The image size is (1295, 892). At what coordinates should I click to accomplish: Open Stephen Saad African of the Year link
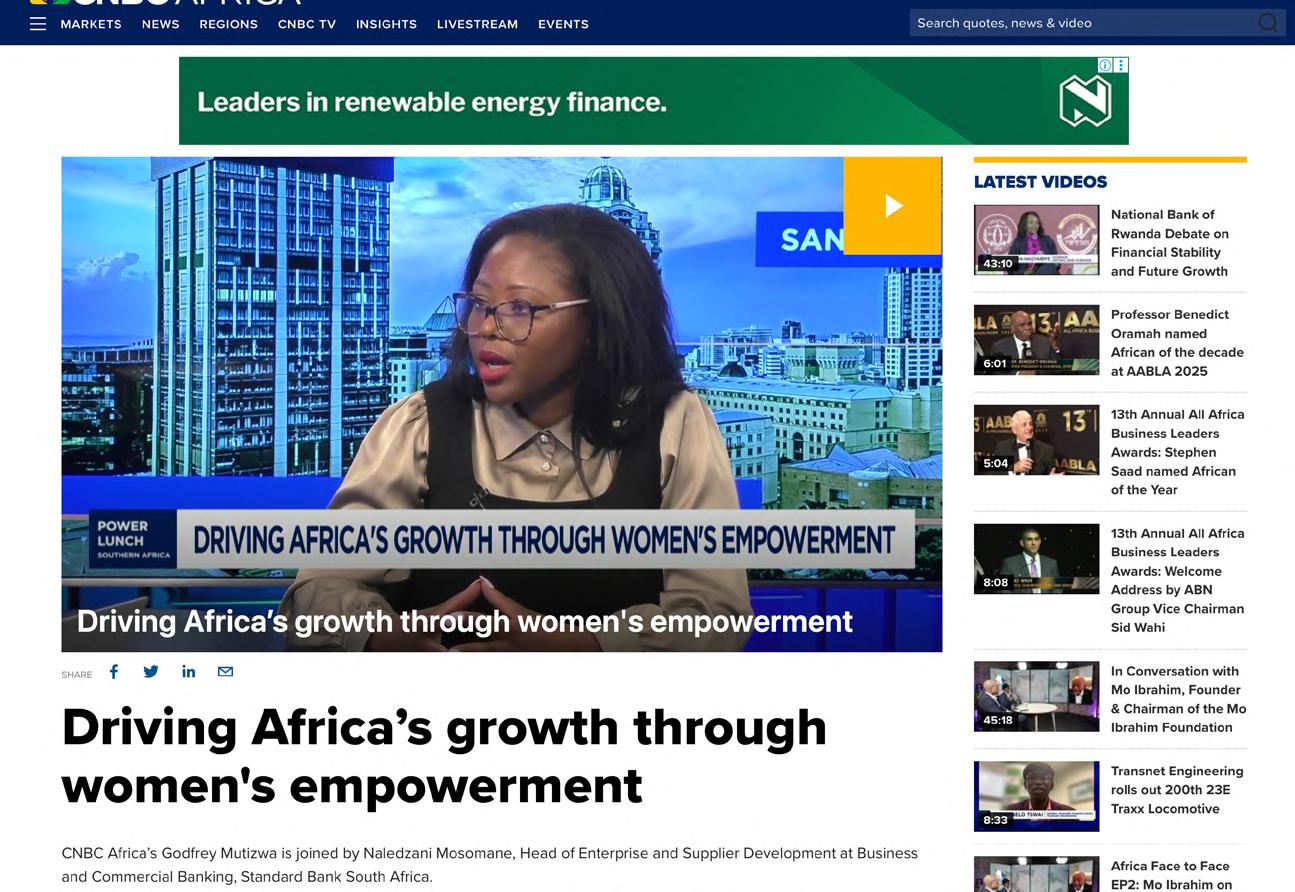point(1177,452)
